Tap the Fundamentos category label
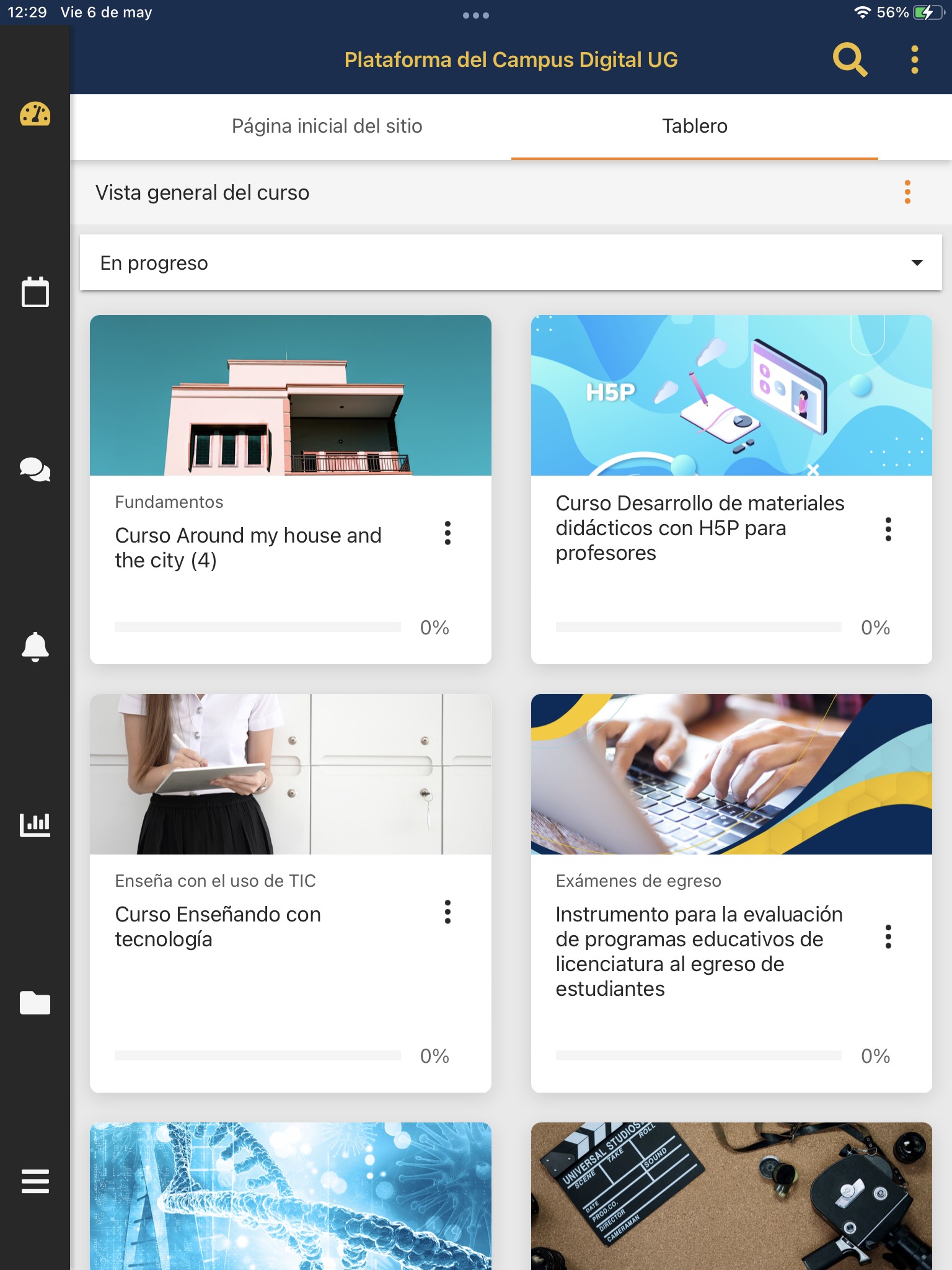Screen dimensions: 952x1270 point(169,502)
